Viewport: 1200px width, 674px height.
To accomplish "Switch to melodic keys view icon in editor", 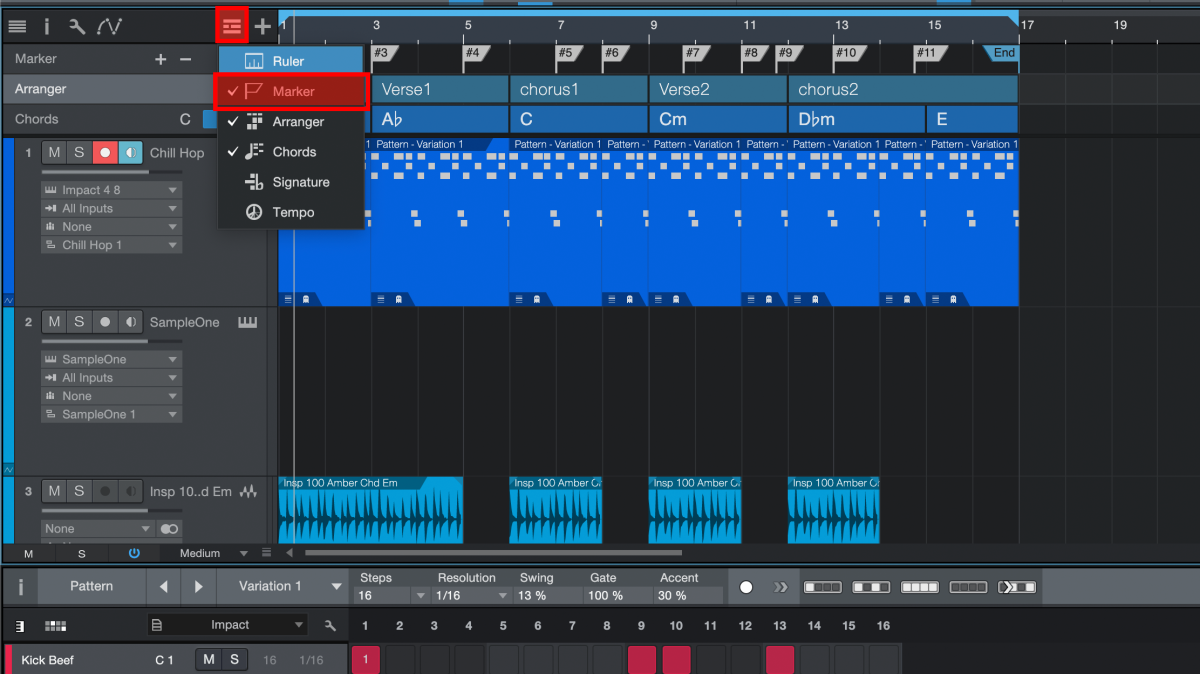I will click(19, 626).
